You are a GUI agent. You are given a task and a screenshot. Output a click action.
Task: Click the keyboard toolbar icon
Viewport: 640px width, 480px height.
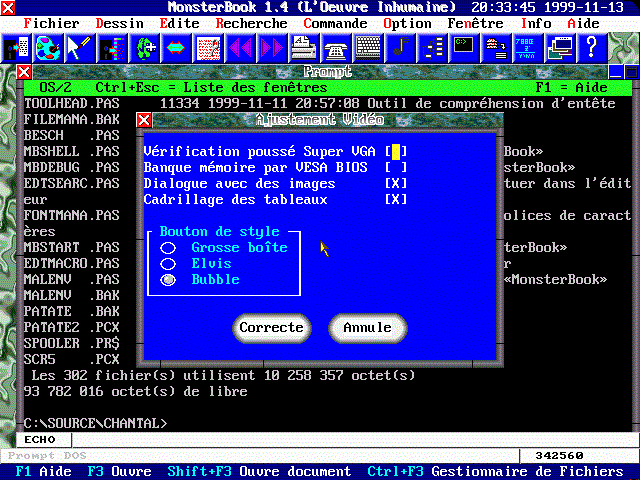pyautogui.click(x=368, y=48)
